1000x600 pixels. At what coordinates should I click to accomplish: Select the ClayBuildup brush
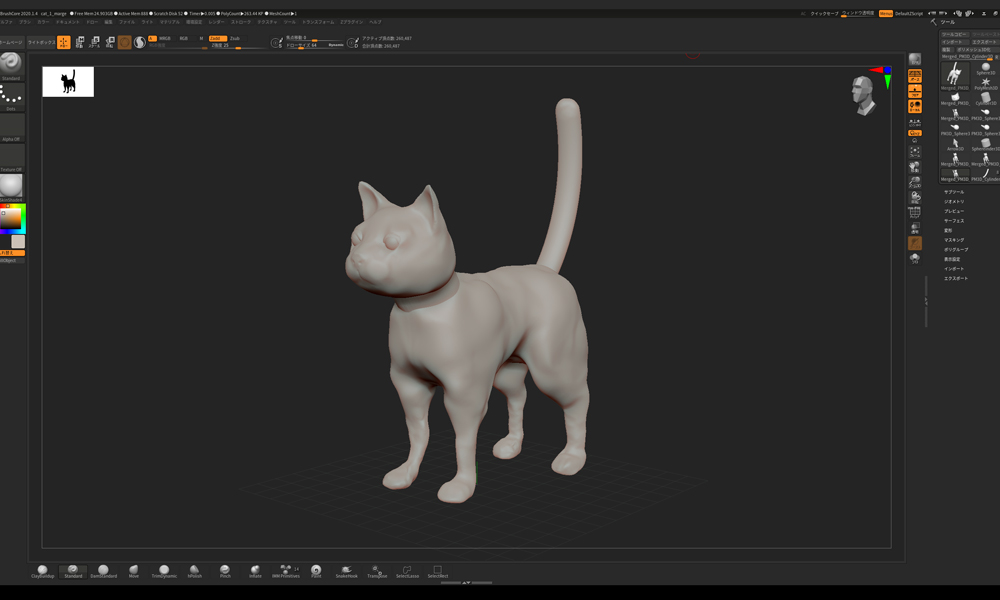tap(43, 571)
